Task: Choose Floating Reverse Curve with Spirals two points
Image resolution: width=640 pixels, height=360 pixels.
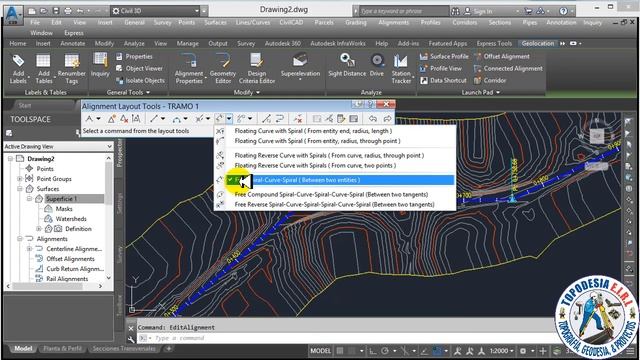Action: tap(315, 165)
